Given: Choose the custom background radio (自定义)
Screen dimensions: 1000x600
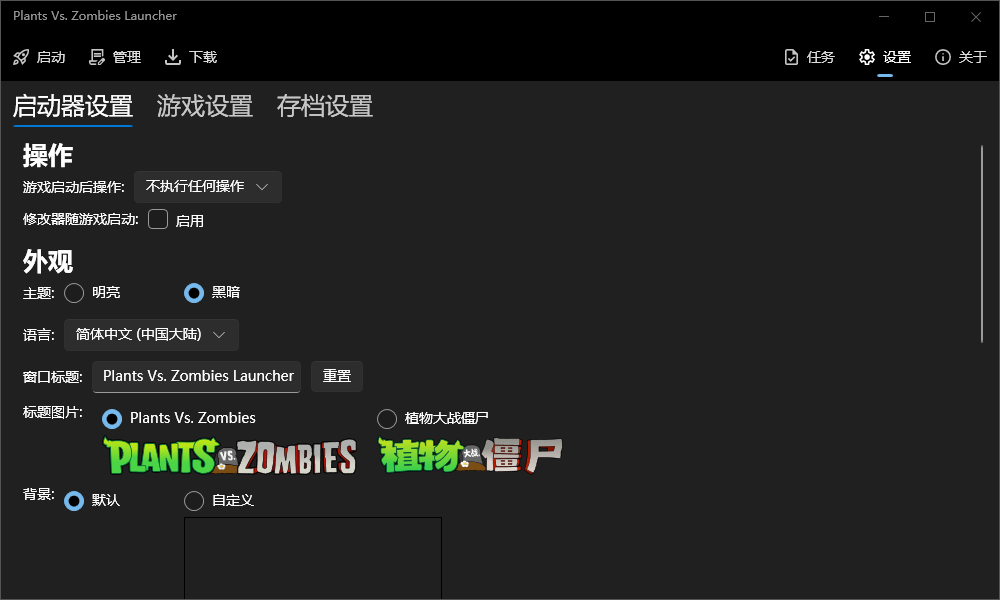Looking at the screenshot, I should (x=194, y=500).
